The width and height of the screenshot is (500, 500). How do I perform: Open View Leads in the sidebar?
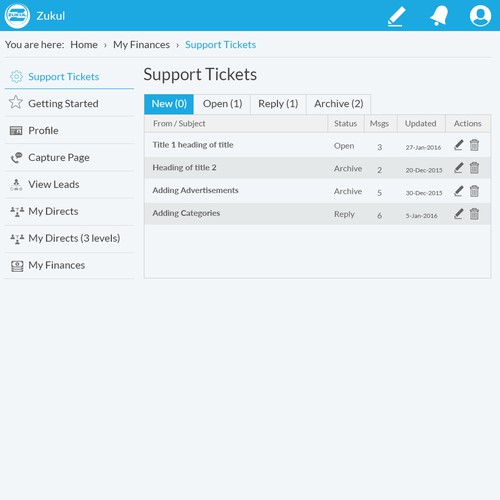[x=69, y=185]
